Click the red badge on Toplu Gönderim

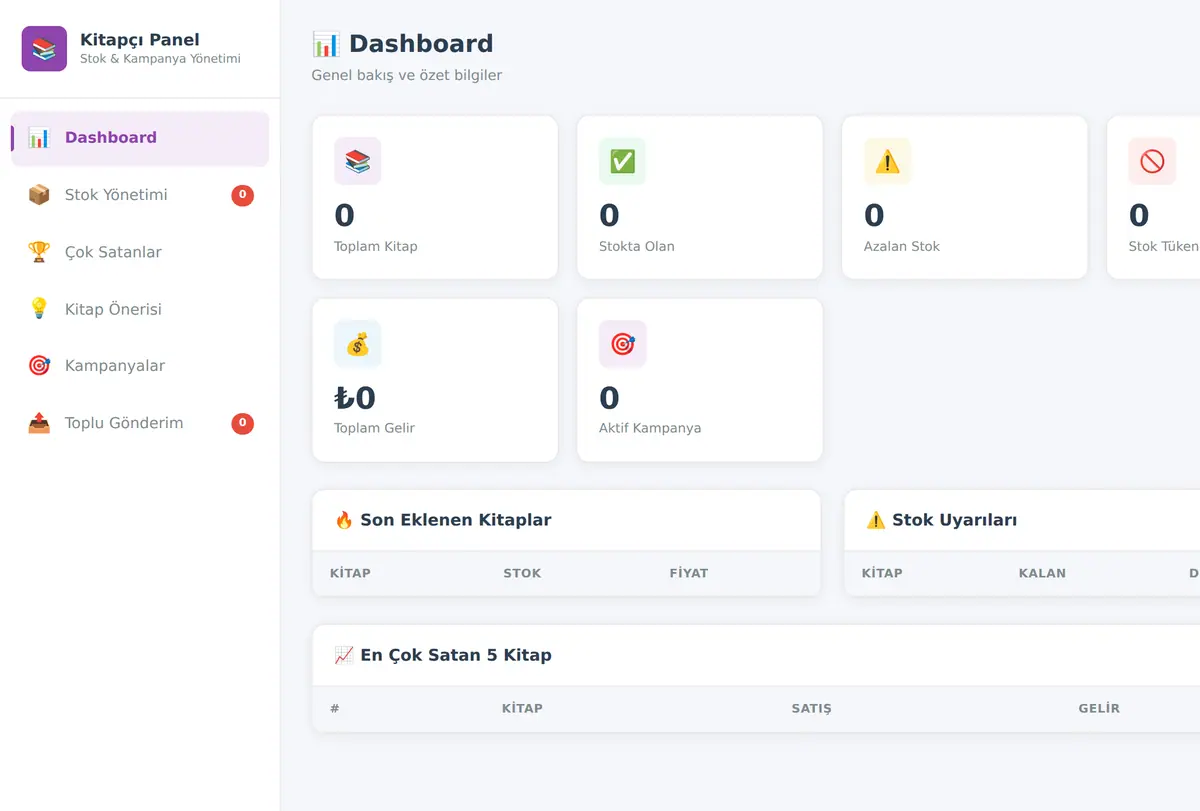(x=242, y=423)
